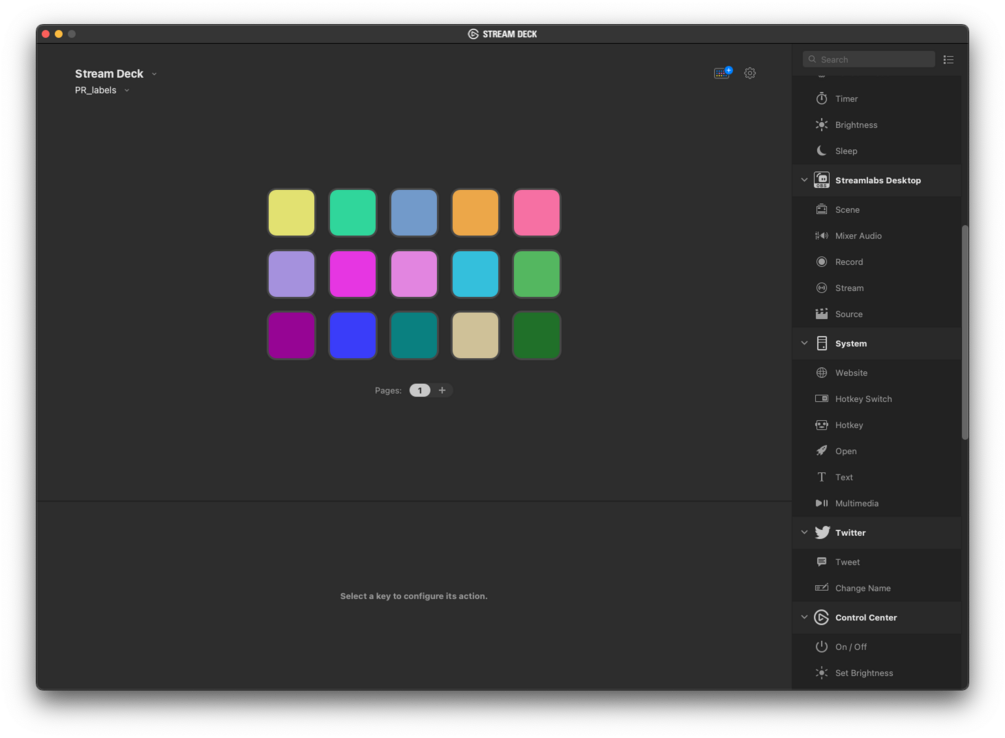Click the Mixer Audio label
Image resolution: width=1005 pixels, height=738 pixels.
[858, 236]
